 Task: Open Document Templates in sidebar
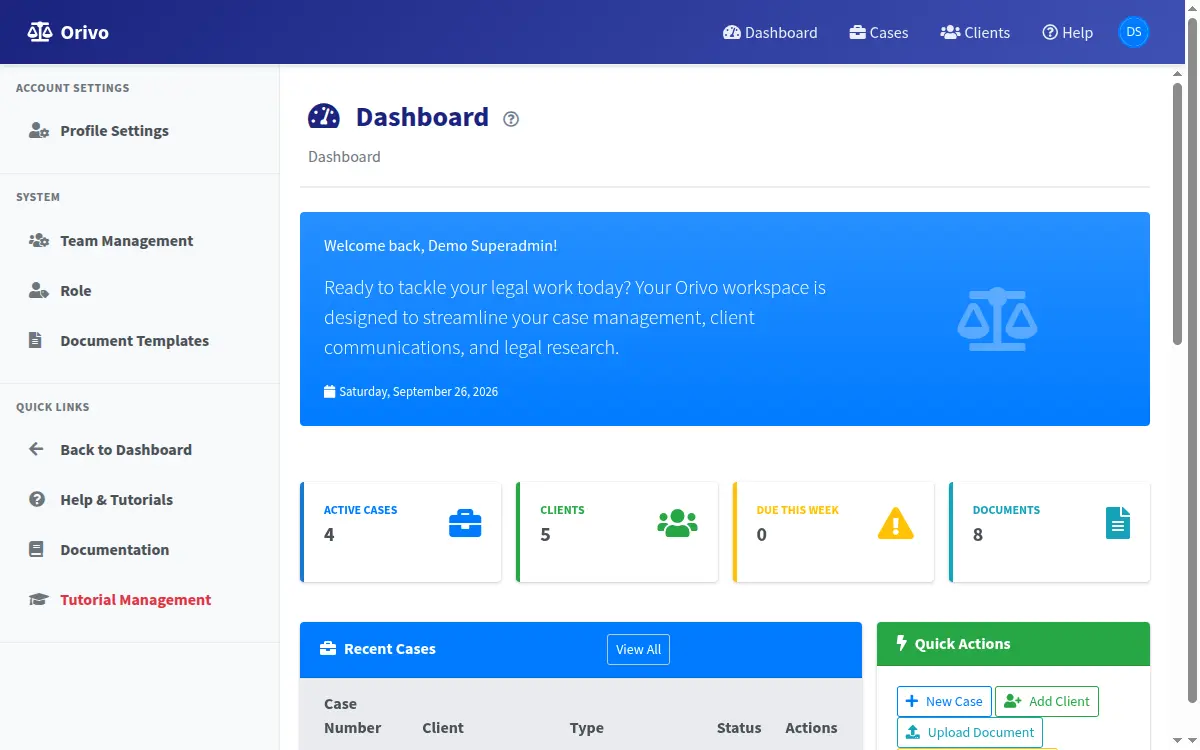139,341
